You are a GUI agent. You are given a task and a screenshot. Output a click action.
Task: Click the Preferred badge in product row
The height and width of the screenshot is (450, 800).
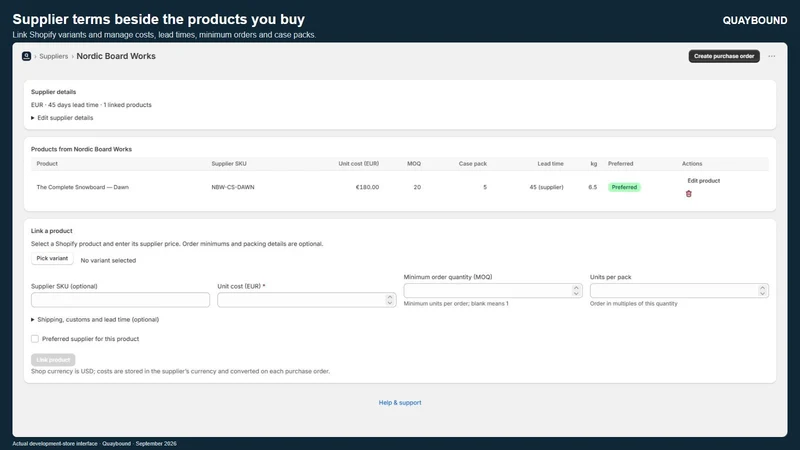point(624,187)
